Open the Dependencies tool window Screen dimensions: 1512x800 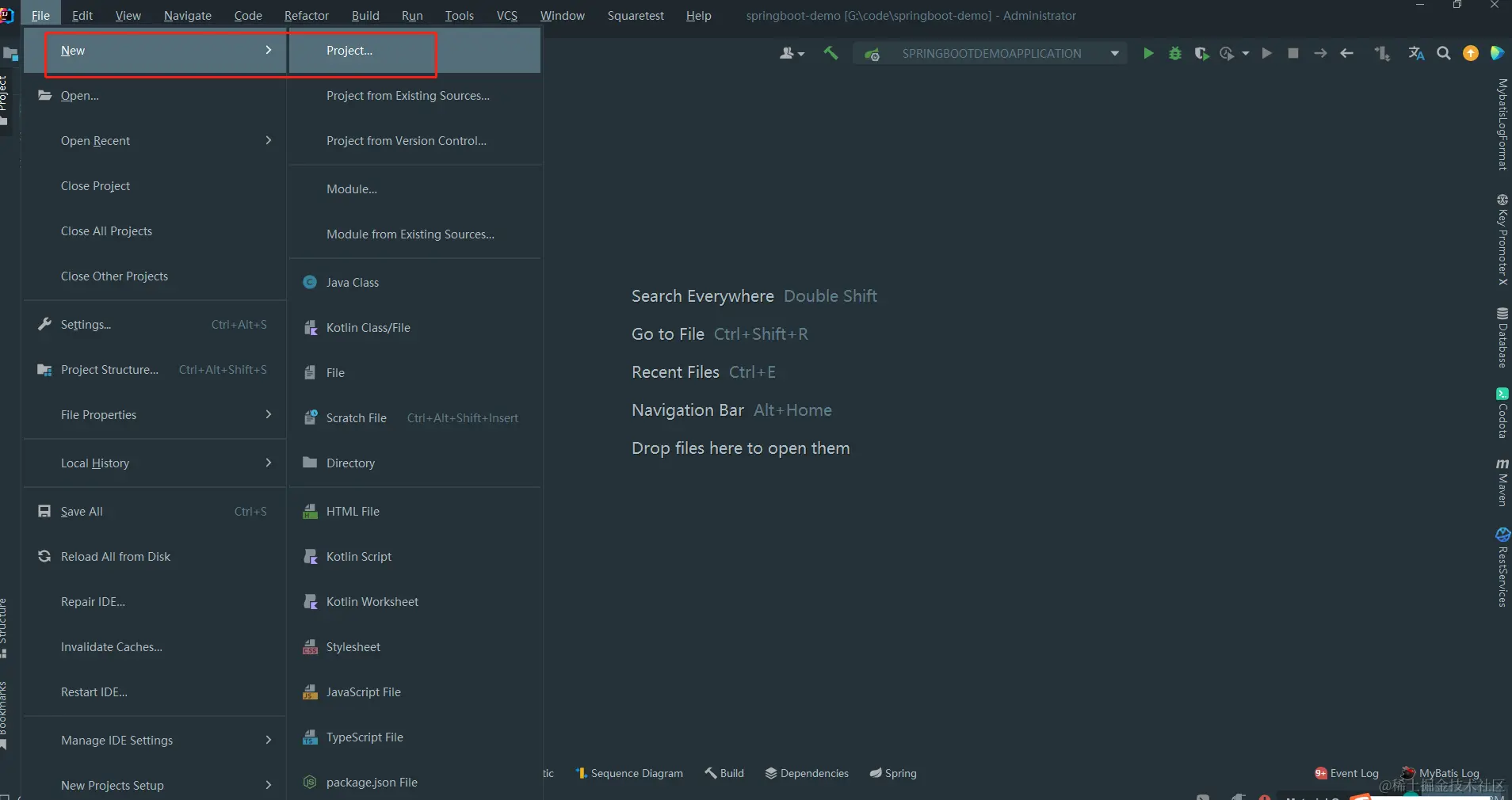click(x=807, y=773)
